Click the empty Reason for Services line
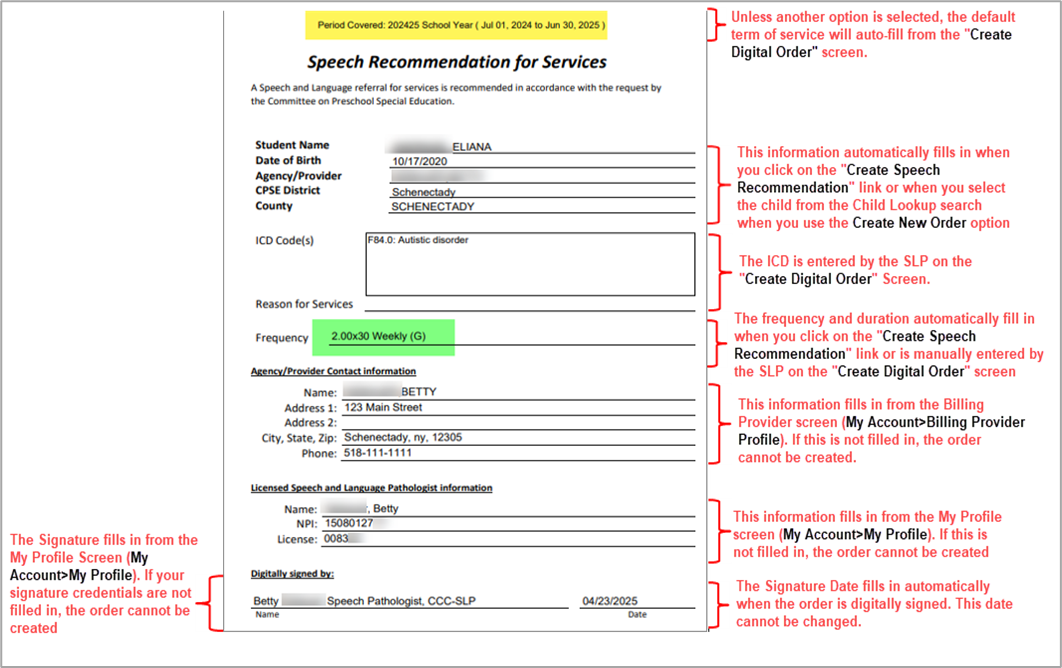 (529, 304)
